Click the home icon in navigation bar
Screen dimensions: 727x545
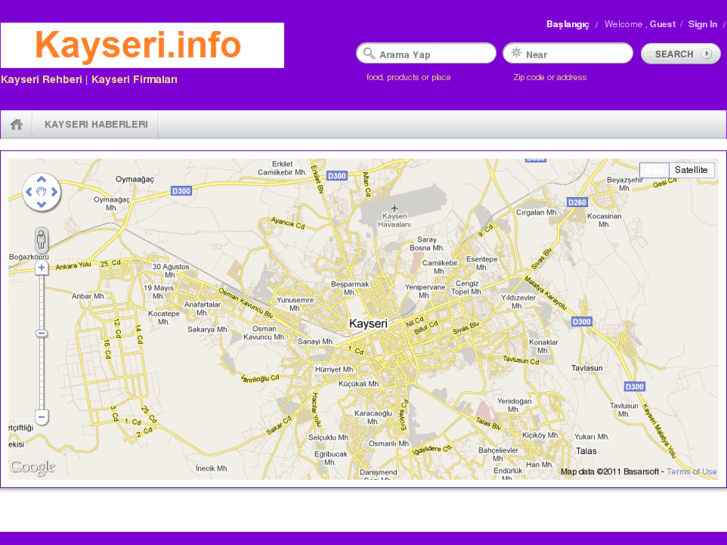[x=17, y=124]
